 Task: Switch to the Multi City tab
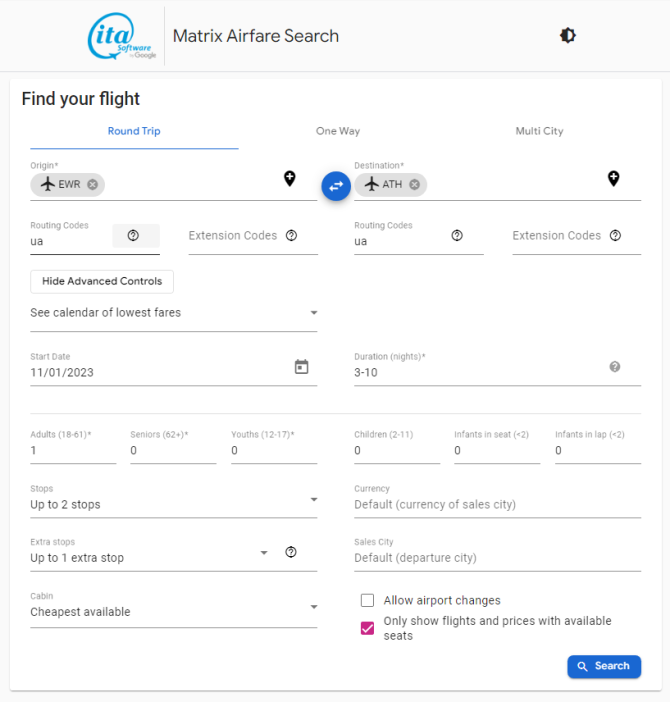[539, 131]
